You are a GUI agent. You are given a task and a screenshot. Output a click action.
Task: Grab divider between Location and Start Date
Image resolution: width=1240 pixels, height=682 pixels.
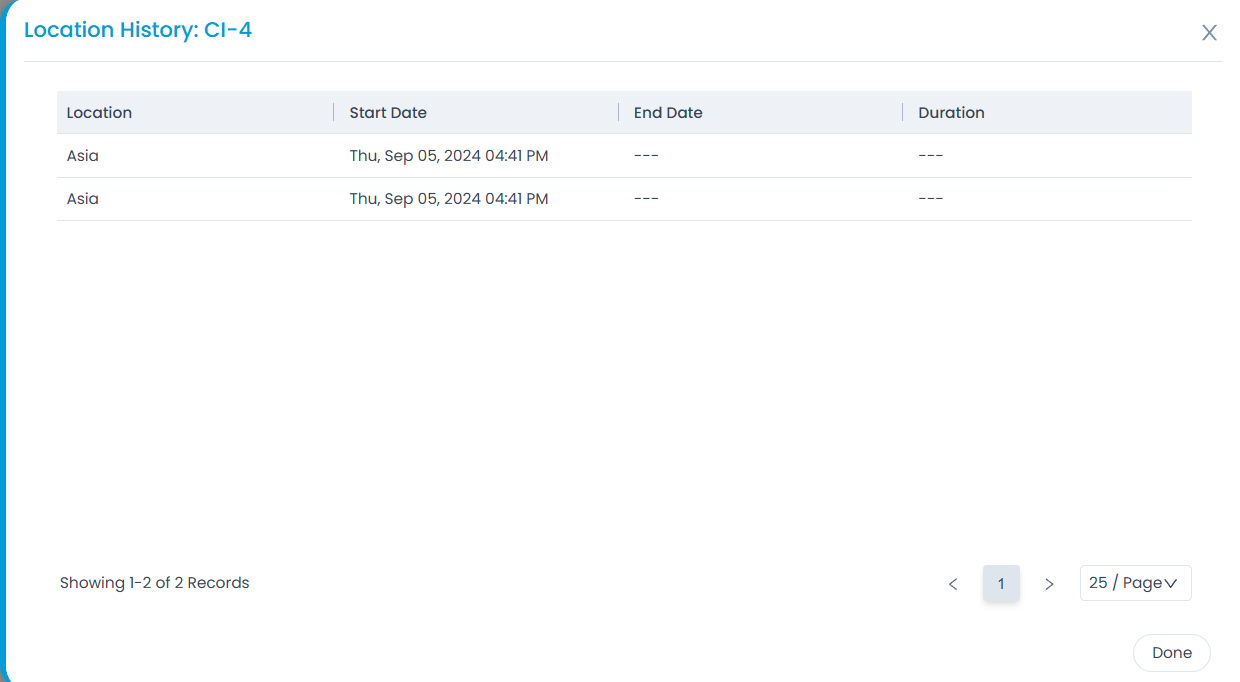click(334, 112)
